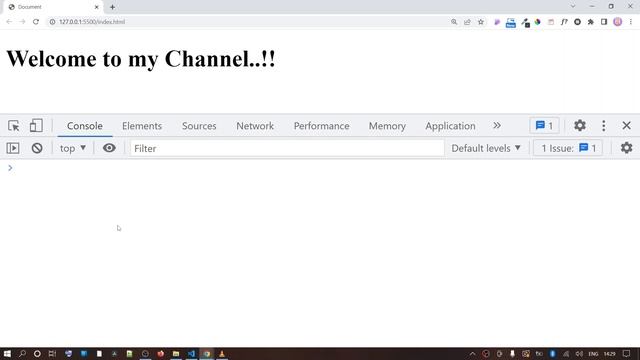Open the Sources tab
Viewport: 640px width, 360px height.
199,126
